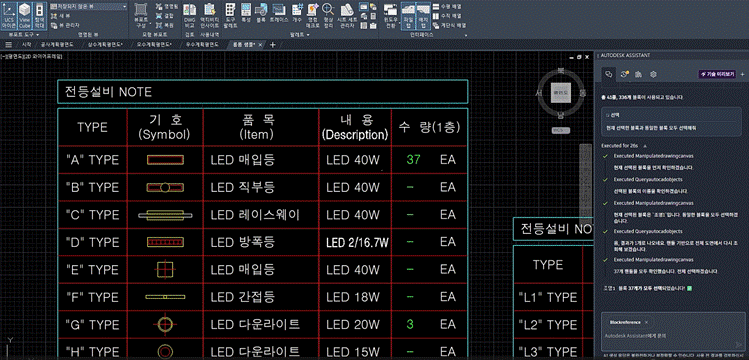Open the Assistant chat tab icon
Screen dimensions: 749x360
pos(609,74)
